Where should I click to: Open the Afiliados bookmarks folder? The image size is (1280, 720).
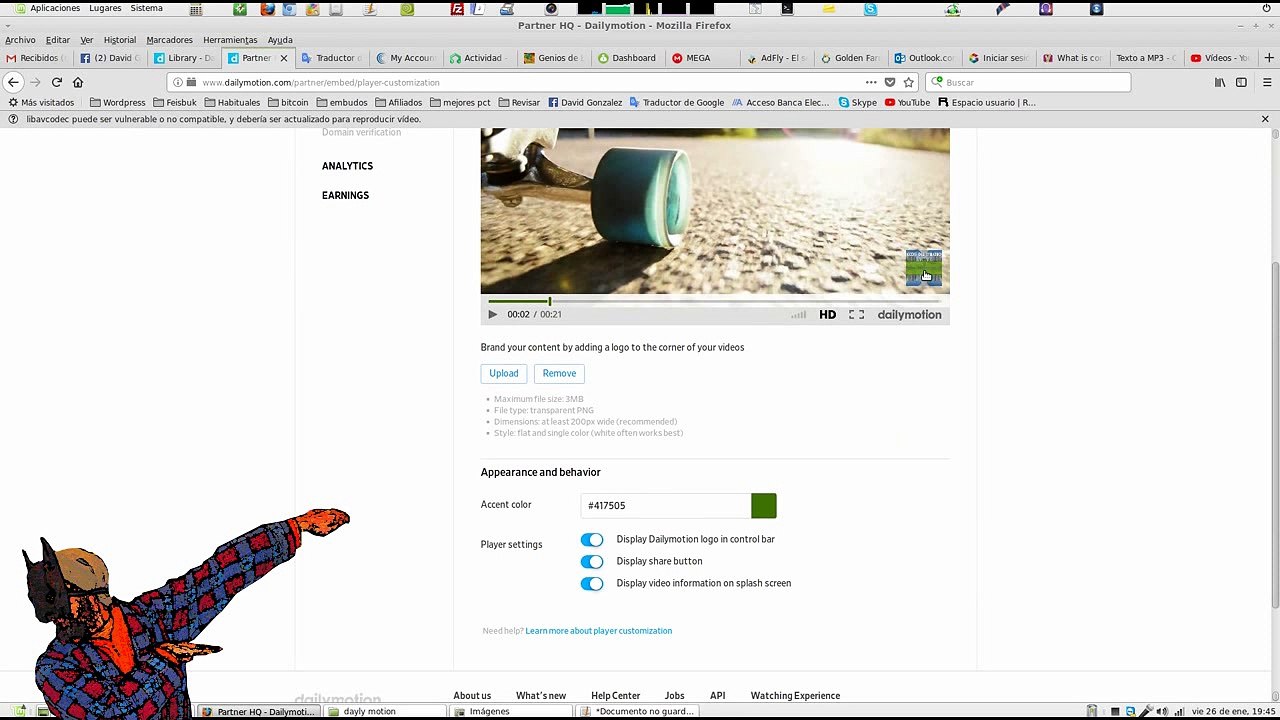[399, 102]
